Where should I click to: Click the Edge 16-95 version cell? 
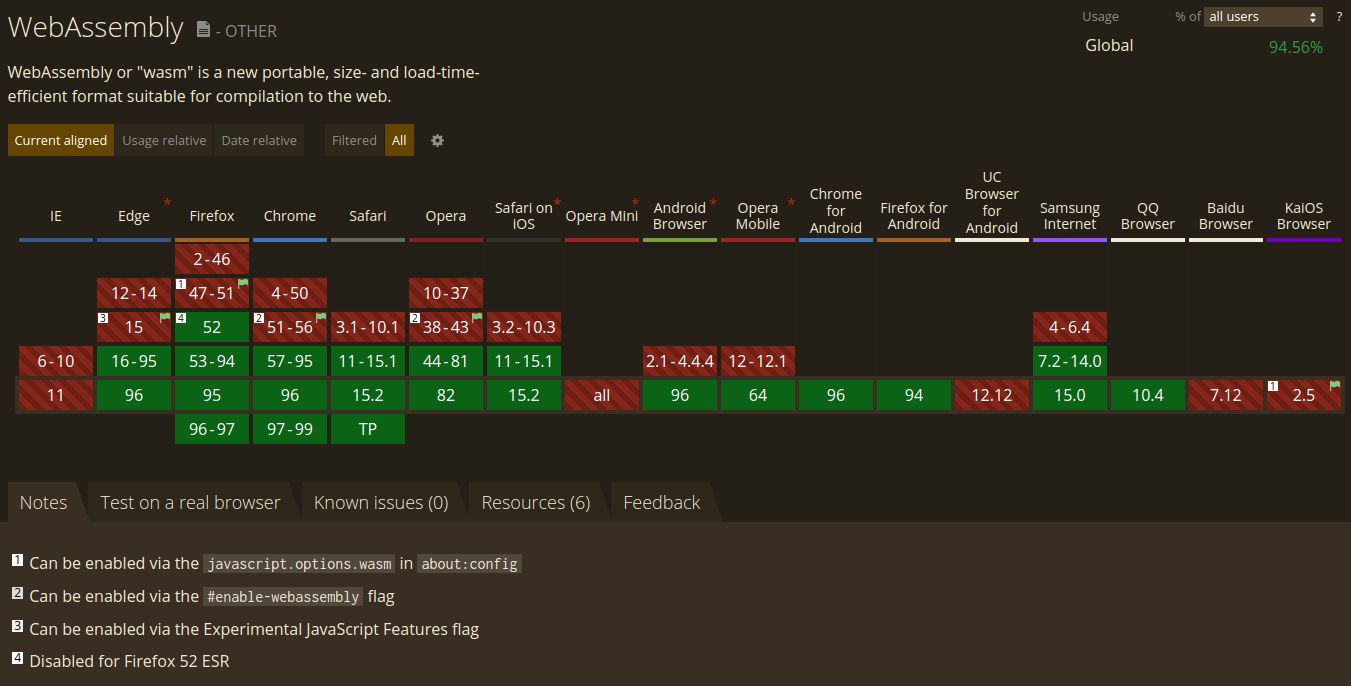[x=134, y=361]
